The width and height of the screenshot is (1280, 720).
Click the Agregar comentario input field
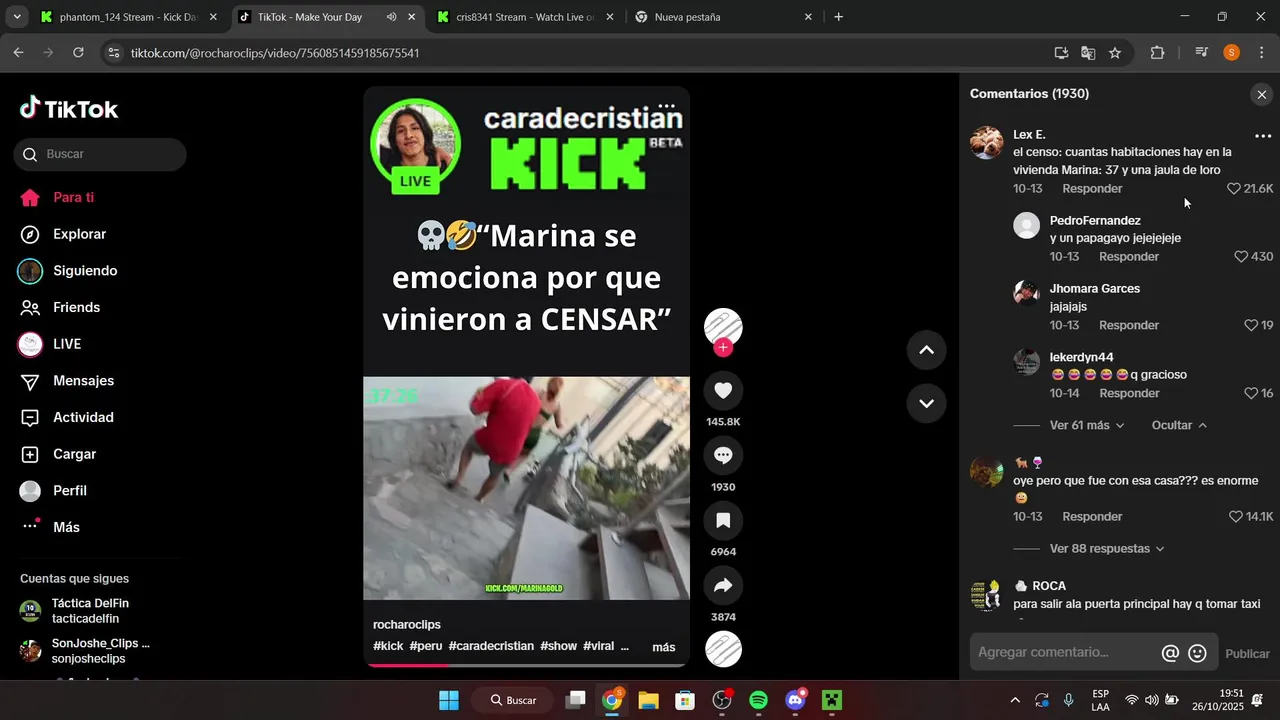1065,653
